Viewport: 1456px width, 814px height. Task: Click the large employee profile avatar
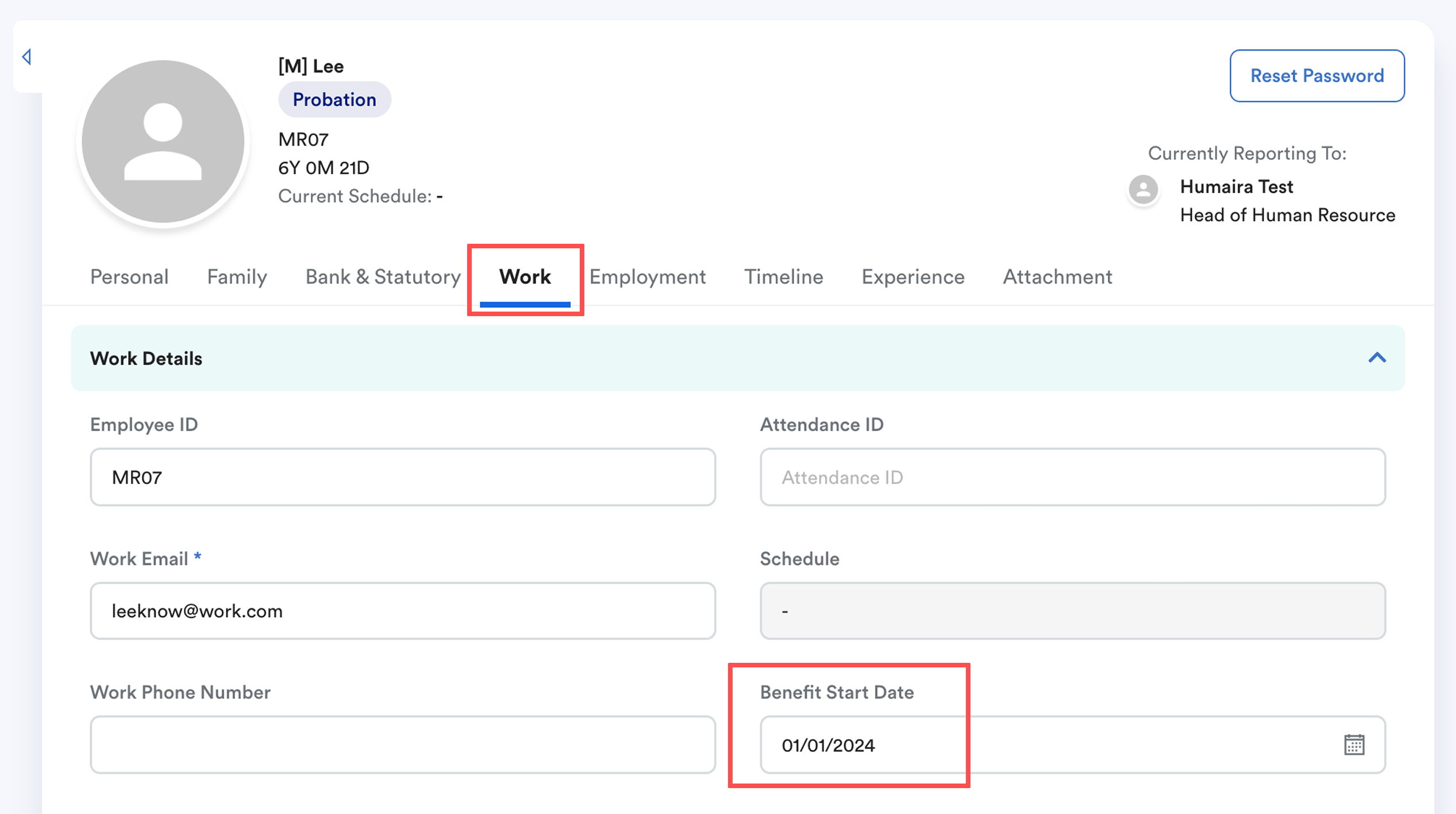(x=163, y=141)
